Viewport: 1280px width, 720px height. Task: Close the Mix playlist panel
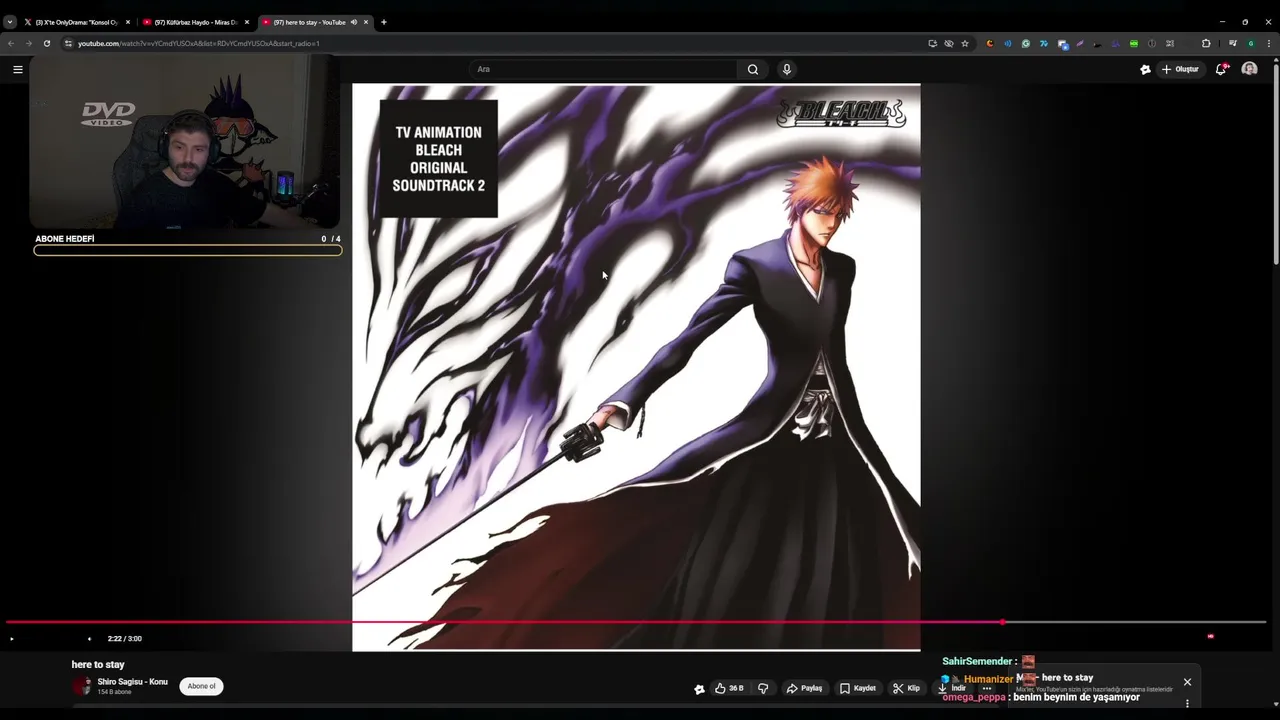click(1187, 682)
